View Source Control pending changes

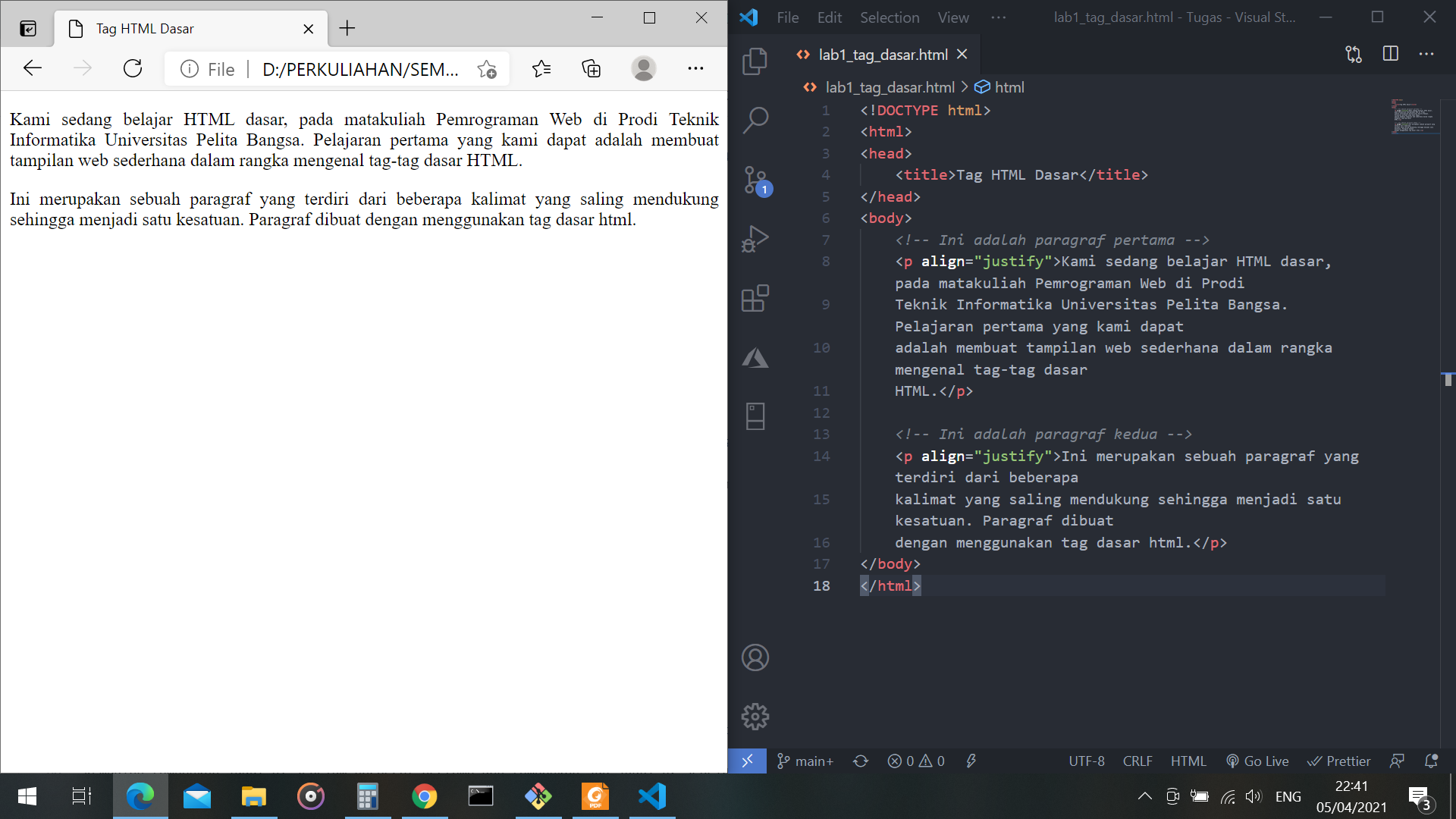click(x=755, y=180)
